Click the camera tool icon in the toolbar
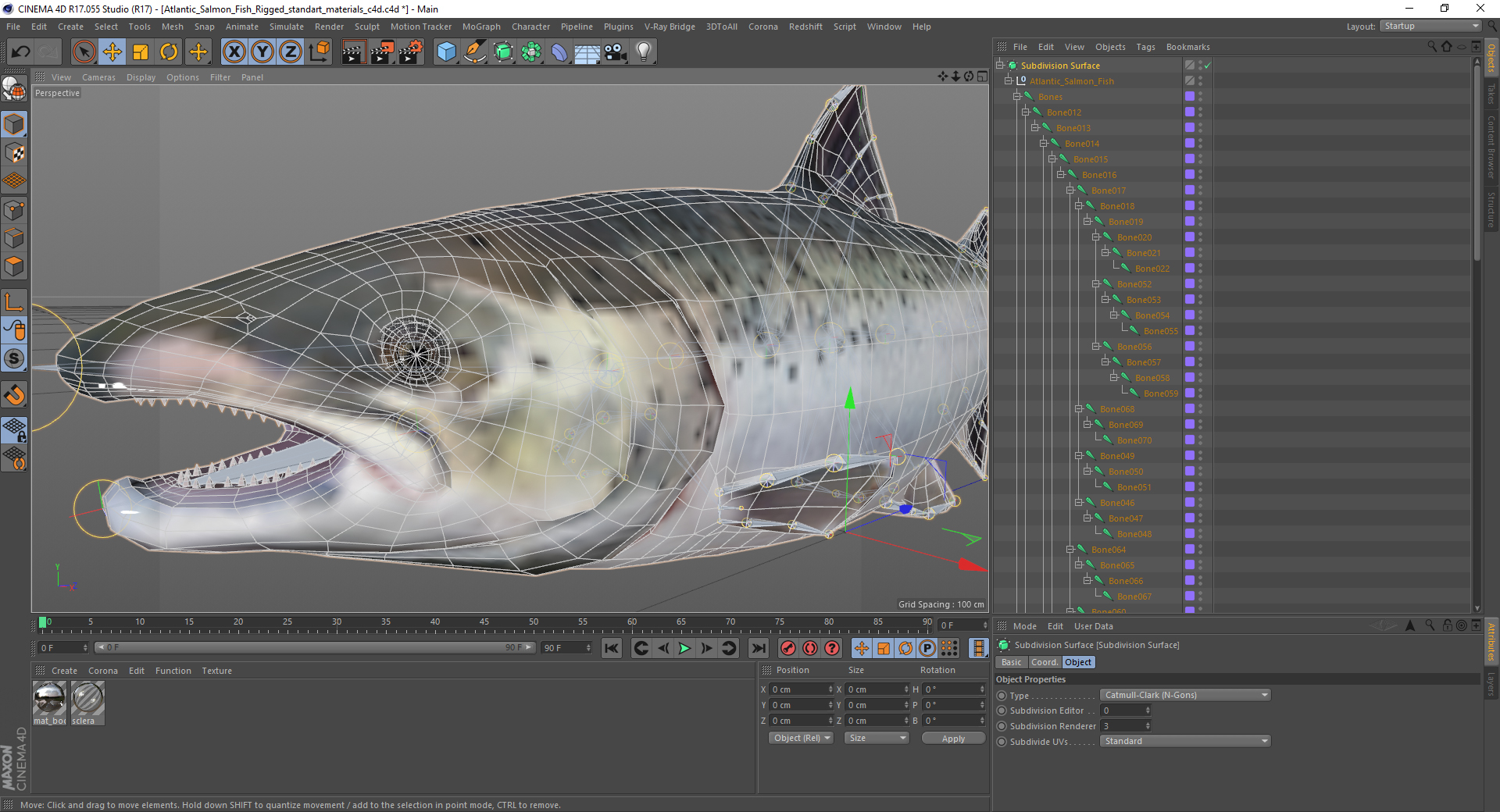The height and width of the screenshot is (812, 1500). tap(615, 52)
